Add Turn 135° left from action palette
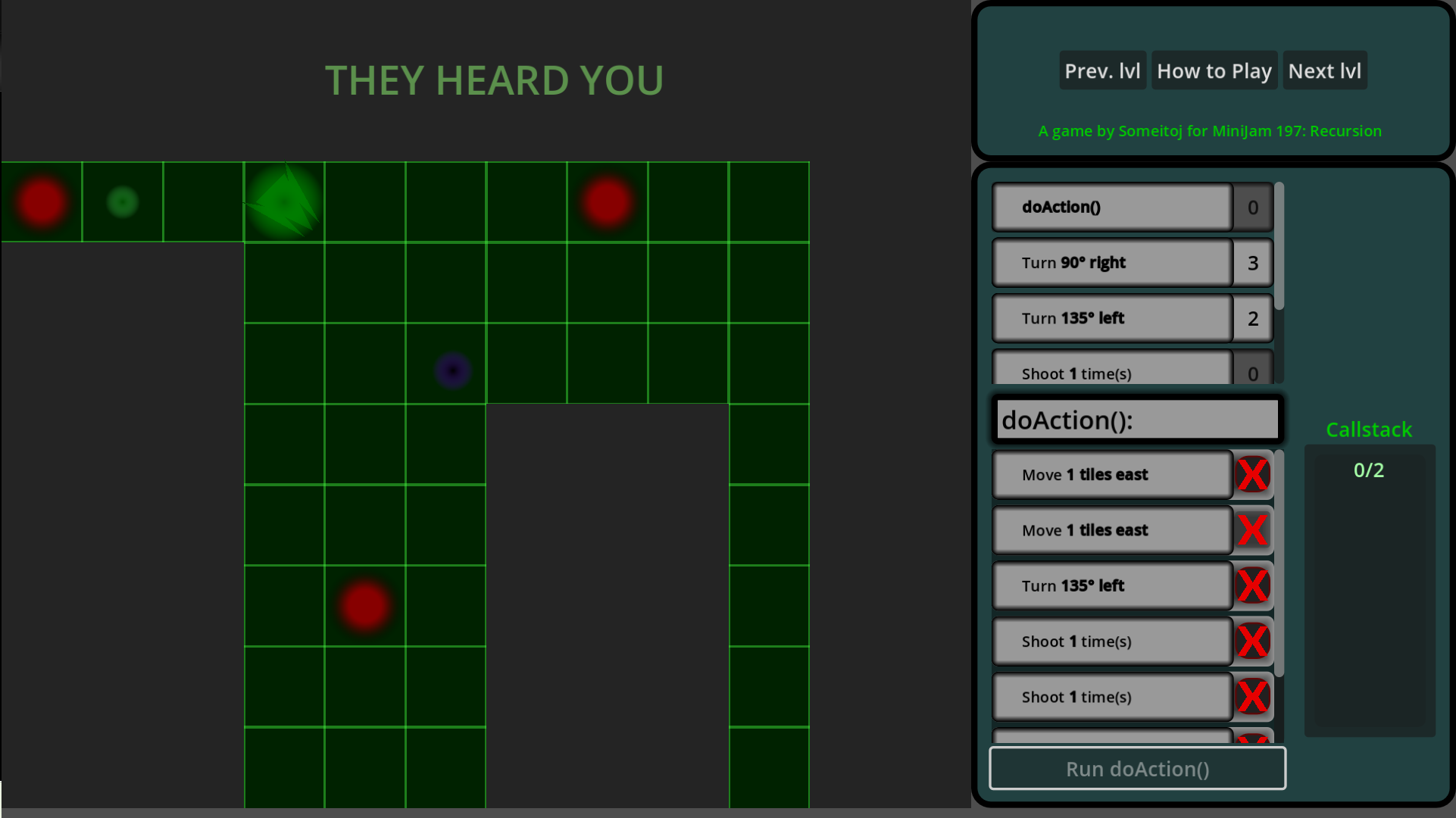 point(1112,318)
